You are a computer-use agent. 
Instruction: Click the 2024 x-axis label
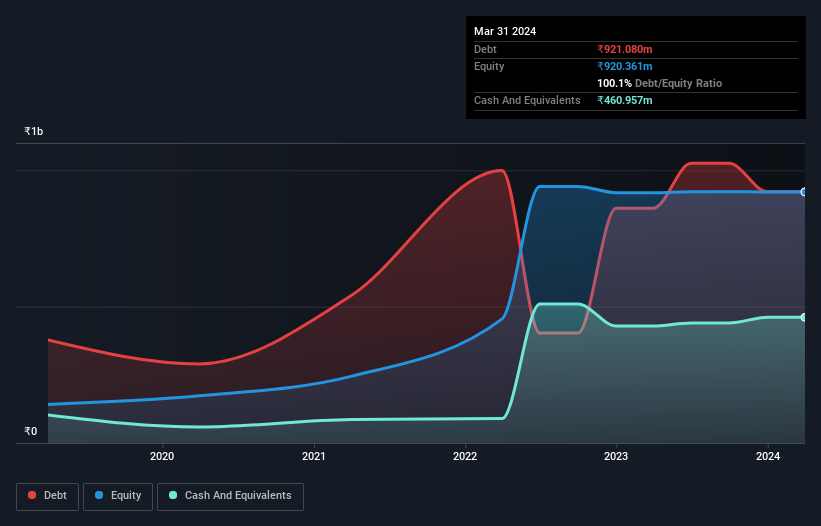coord(768,456)
